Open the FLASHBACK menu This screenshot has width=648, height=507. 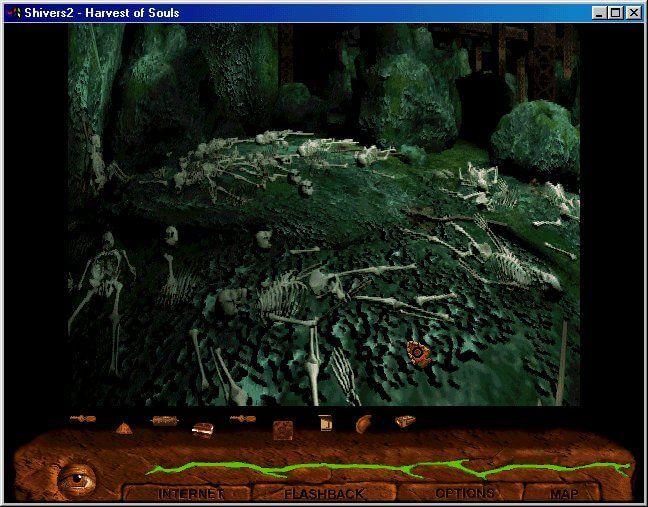click(324, 493)
